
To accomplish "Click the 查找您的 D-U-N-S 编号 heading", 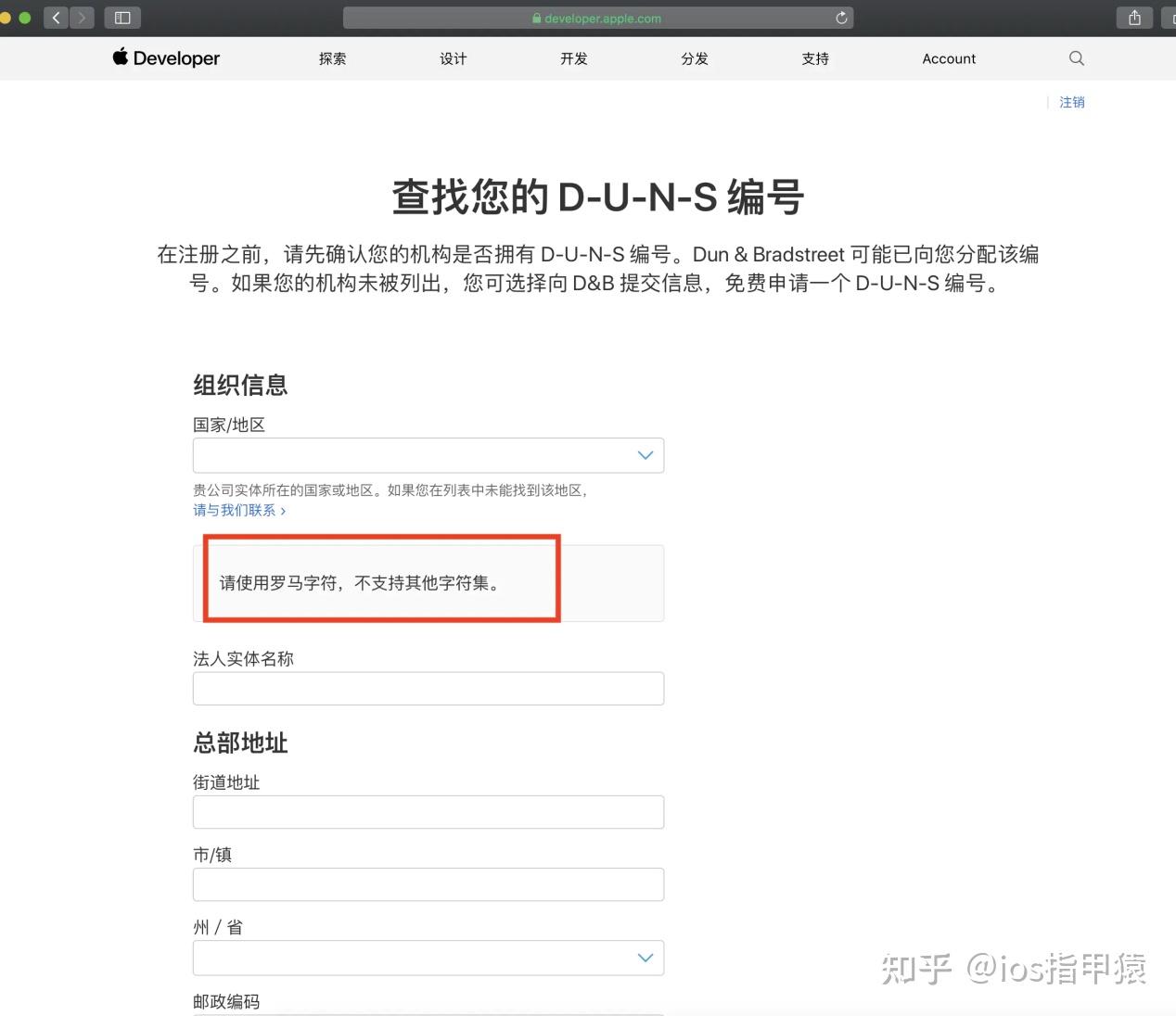I will pos(598,197).
